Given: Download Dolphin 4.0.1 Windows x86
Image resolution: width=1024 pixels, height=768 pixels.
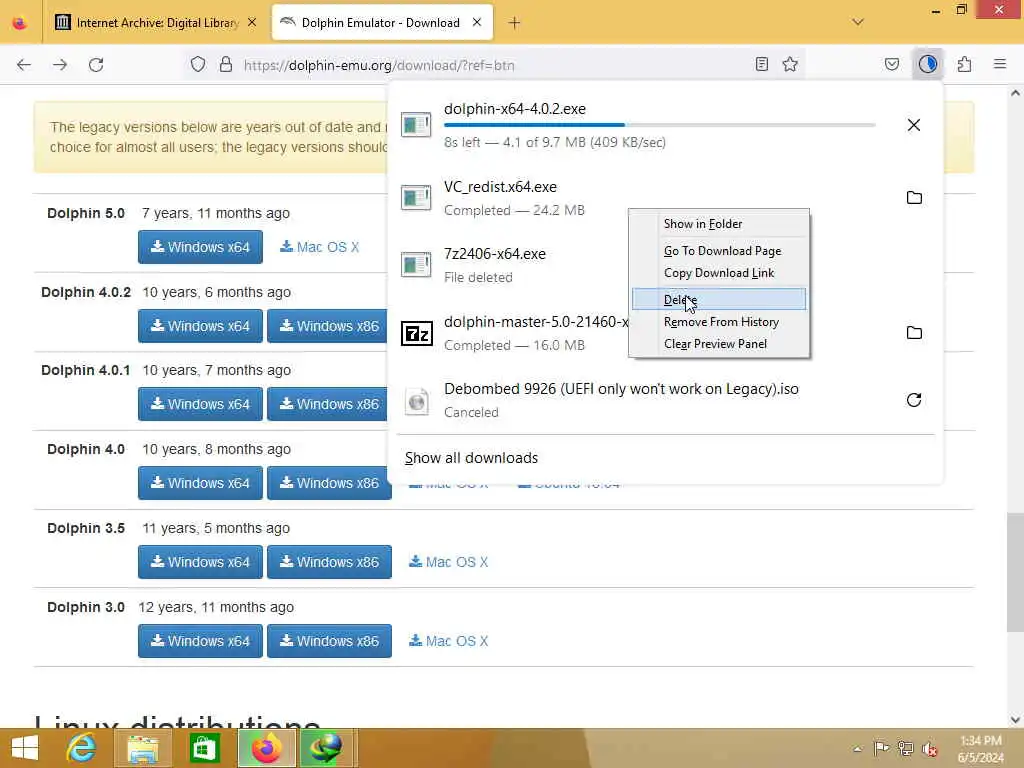Looking at the screenshot, I should pyautogui.click(x=329, y=404).
